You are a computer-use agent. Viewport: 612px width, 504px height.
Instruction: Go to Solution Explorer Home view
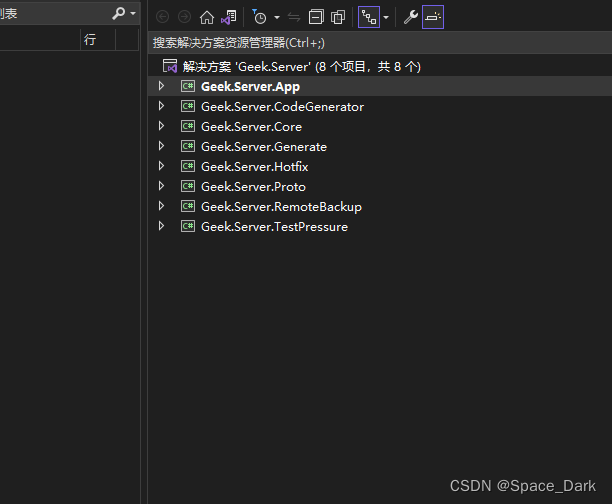click(207, 17)
